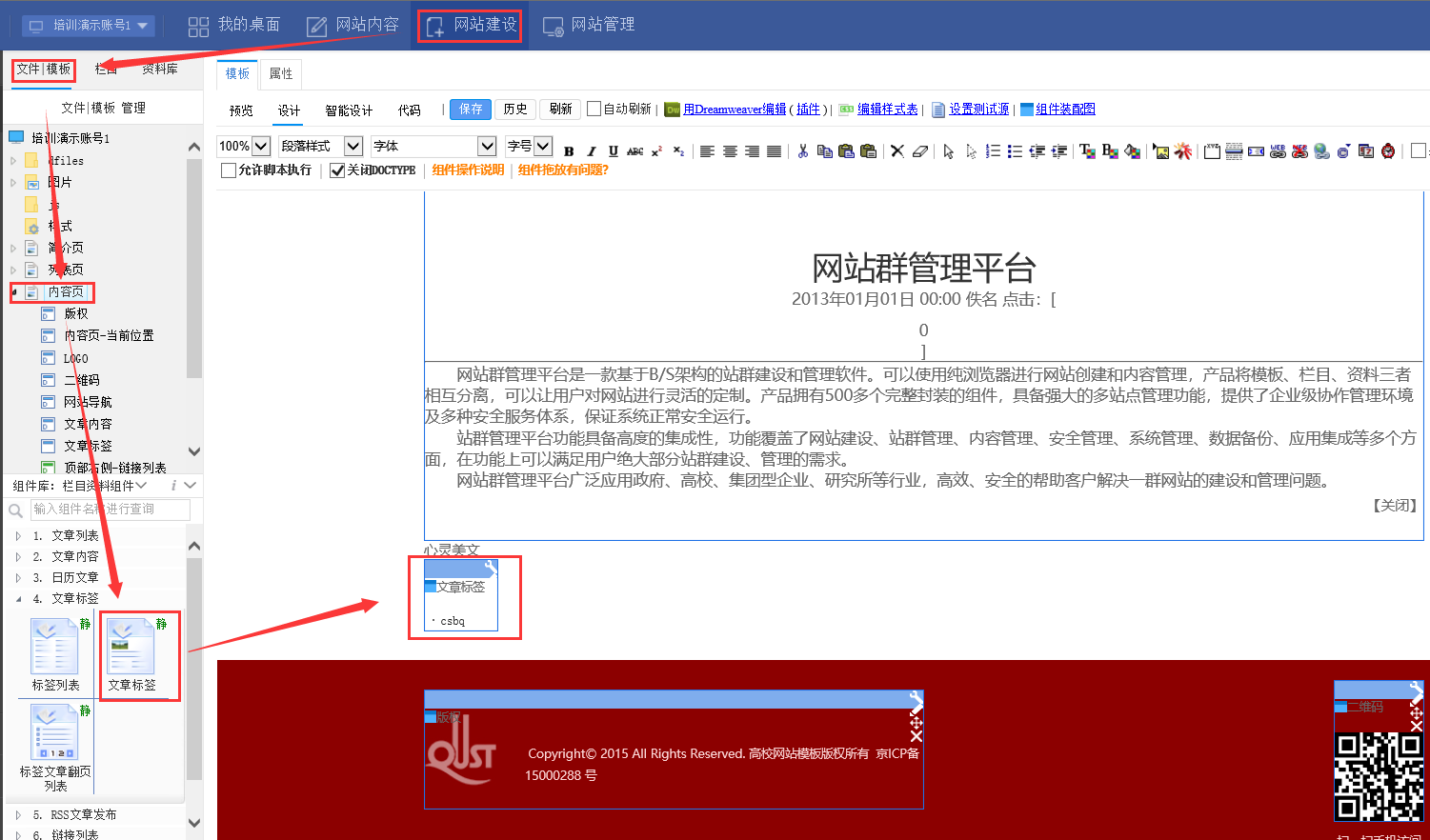The height and width of the screenshot is (840, 1430).
Task: Set text foreground color icon
Action: [x=1087, y=150]
